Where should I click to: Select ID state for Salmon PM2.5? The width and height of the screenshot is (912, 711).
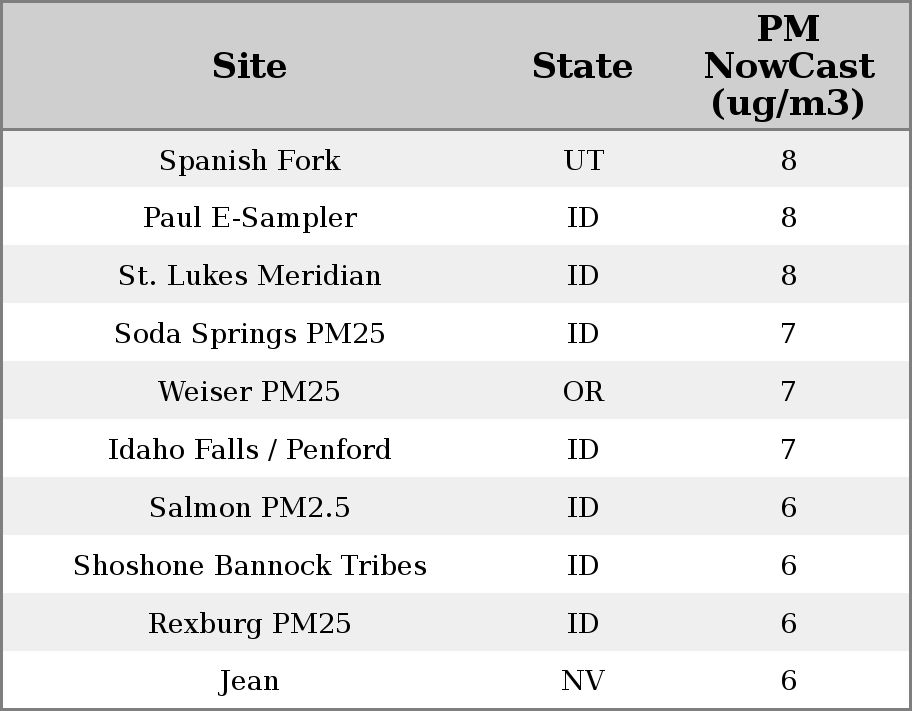click(x=583, y=508)
